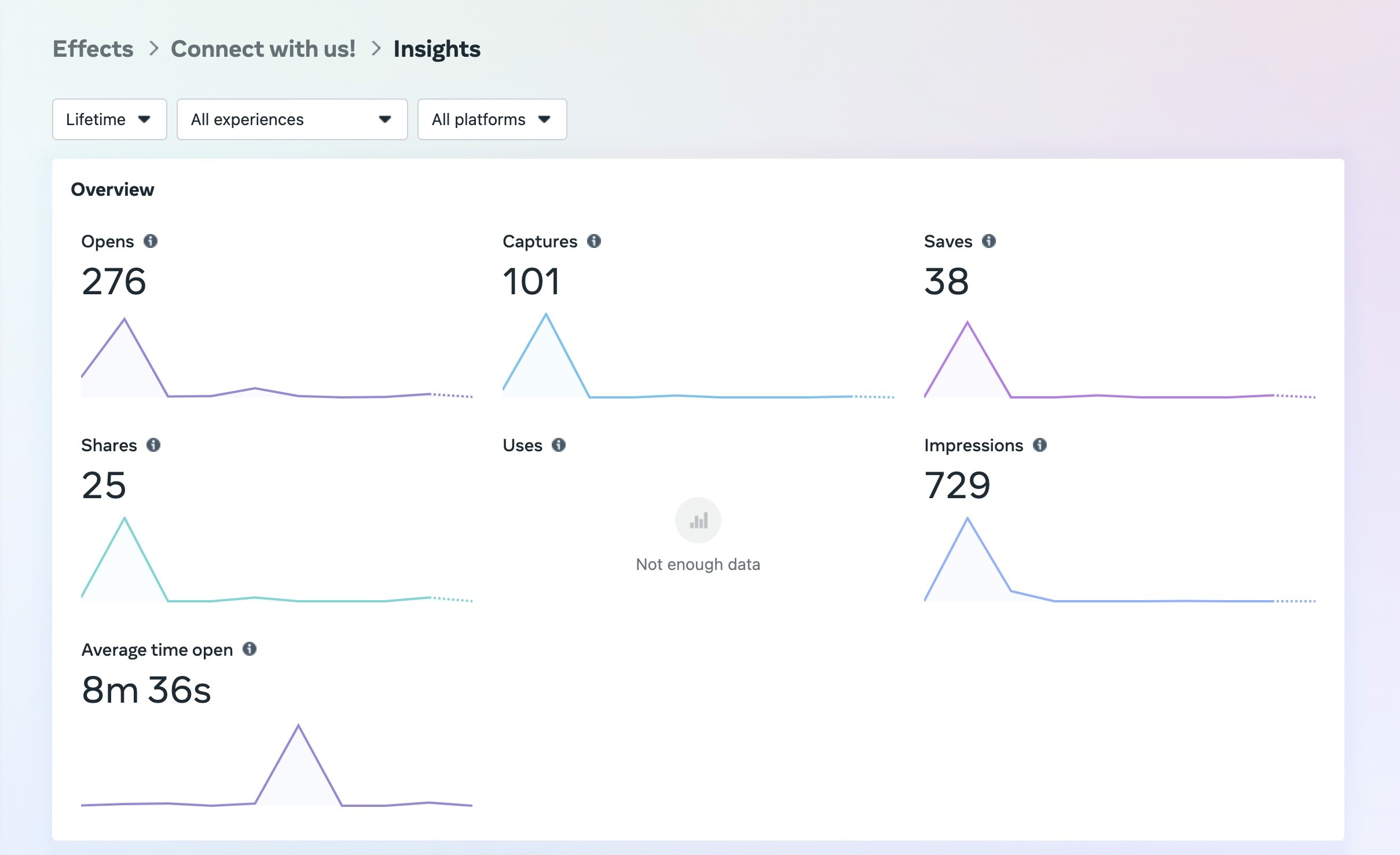The image size is (1400, 855).
Task: Open the All platforms filter dropdown
Action: coord(492,119)
